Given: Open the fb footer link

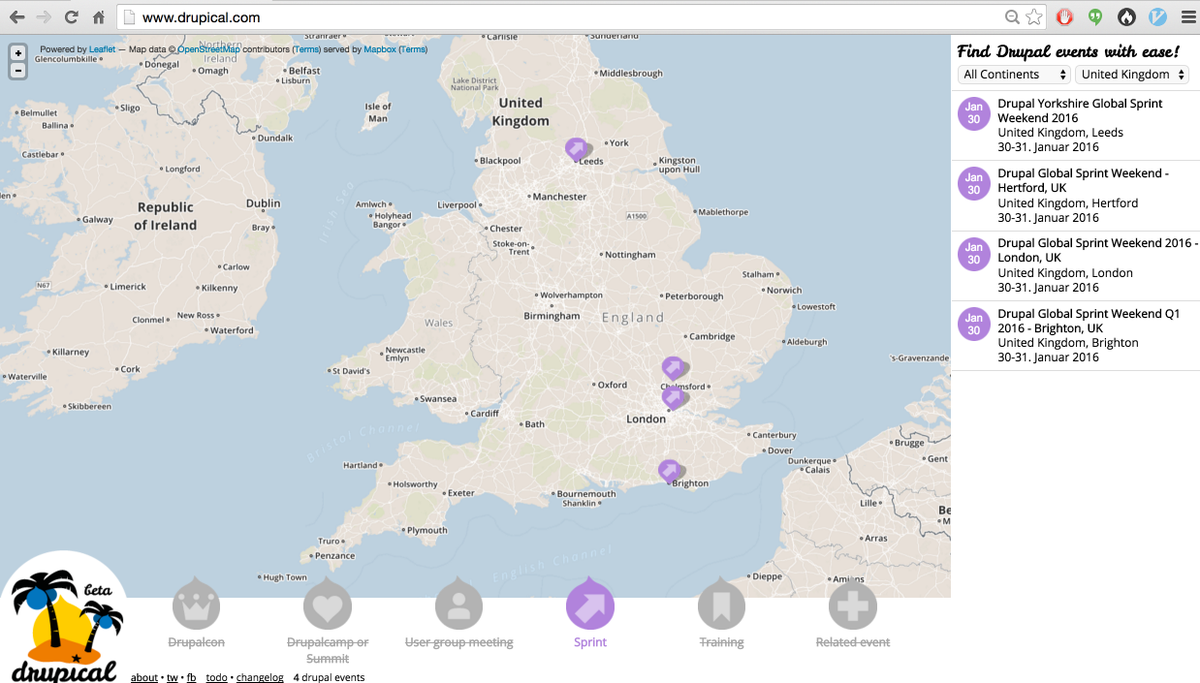Looking at the screenshot, I should click(x=191, y=677).
